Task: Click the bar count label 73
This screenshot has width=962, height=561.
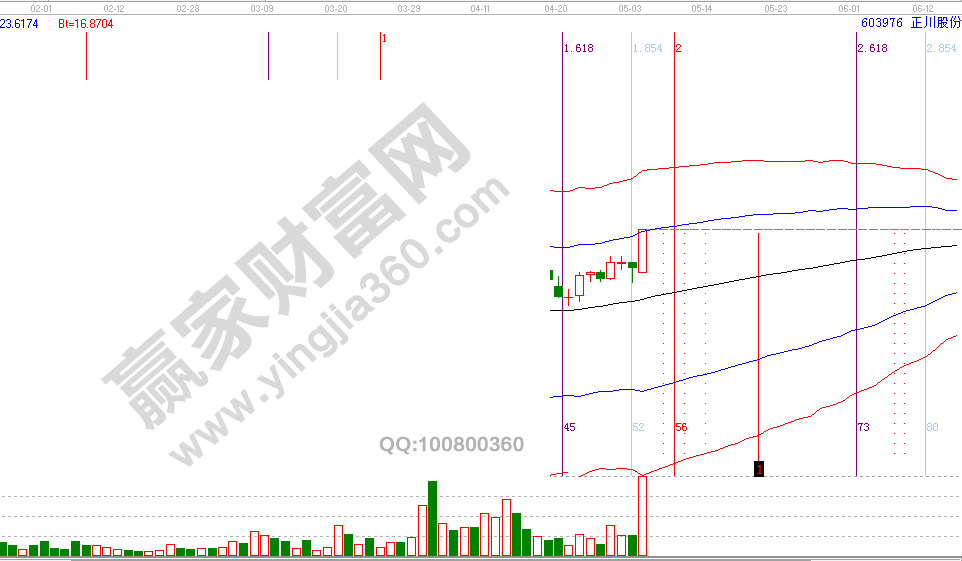Action: pyautogui.click(x=863, y=427)
